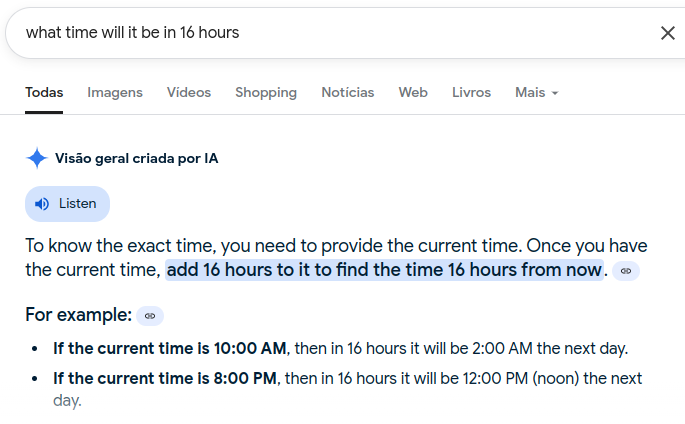Open the Shopping results tab
The width and height of the screenshot is (685, 424).
(266, 93)
